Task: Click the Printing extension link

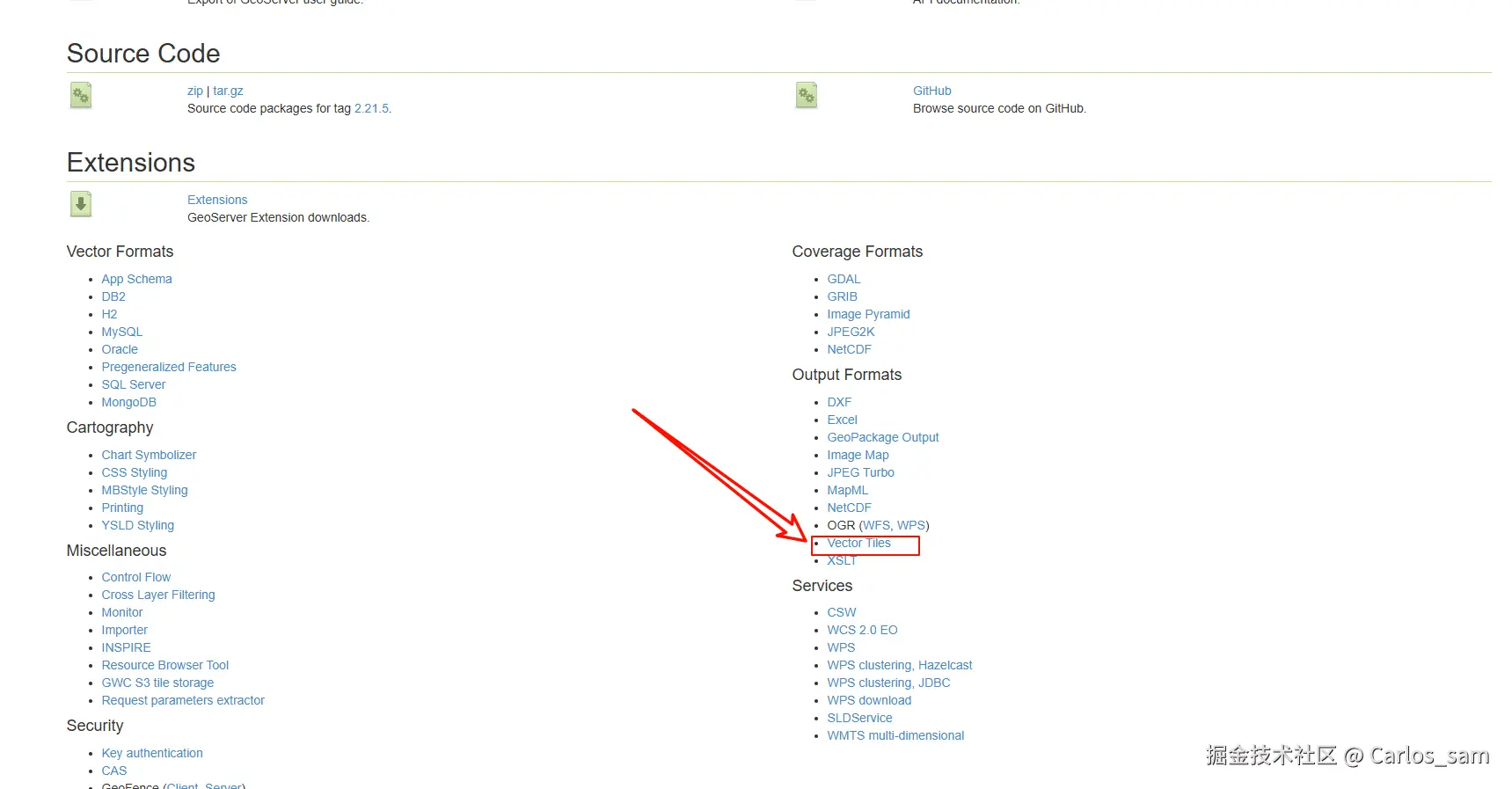Action: (122, 508)
